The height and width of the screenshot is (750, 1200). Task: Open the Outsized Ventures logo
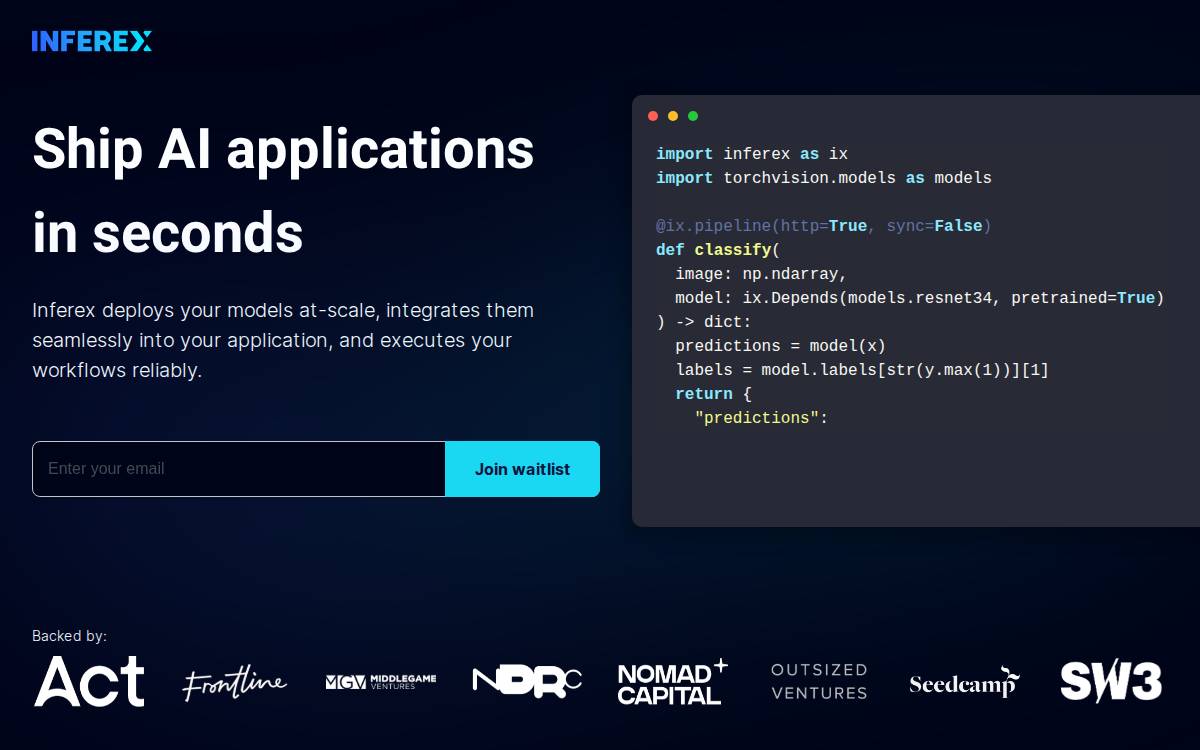pyautogui.click(x=819, y=682)
